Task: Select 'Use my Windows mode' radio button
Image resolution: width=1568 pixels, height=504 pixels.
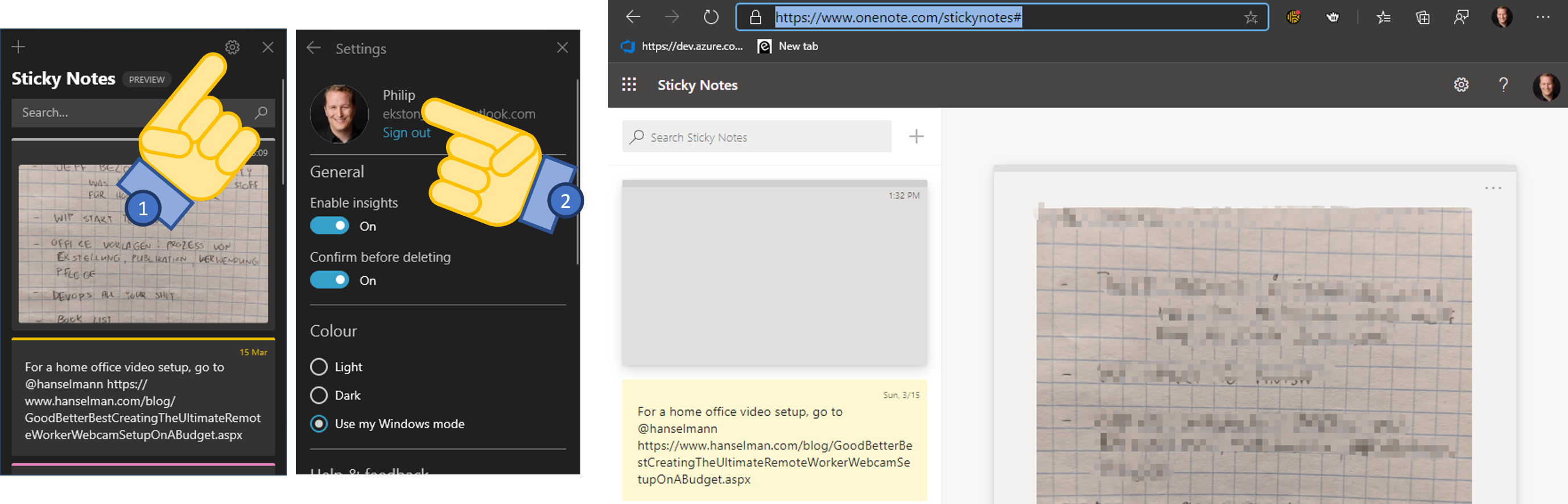Action: [x=319, y=424]
